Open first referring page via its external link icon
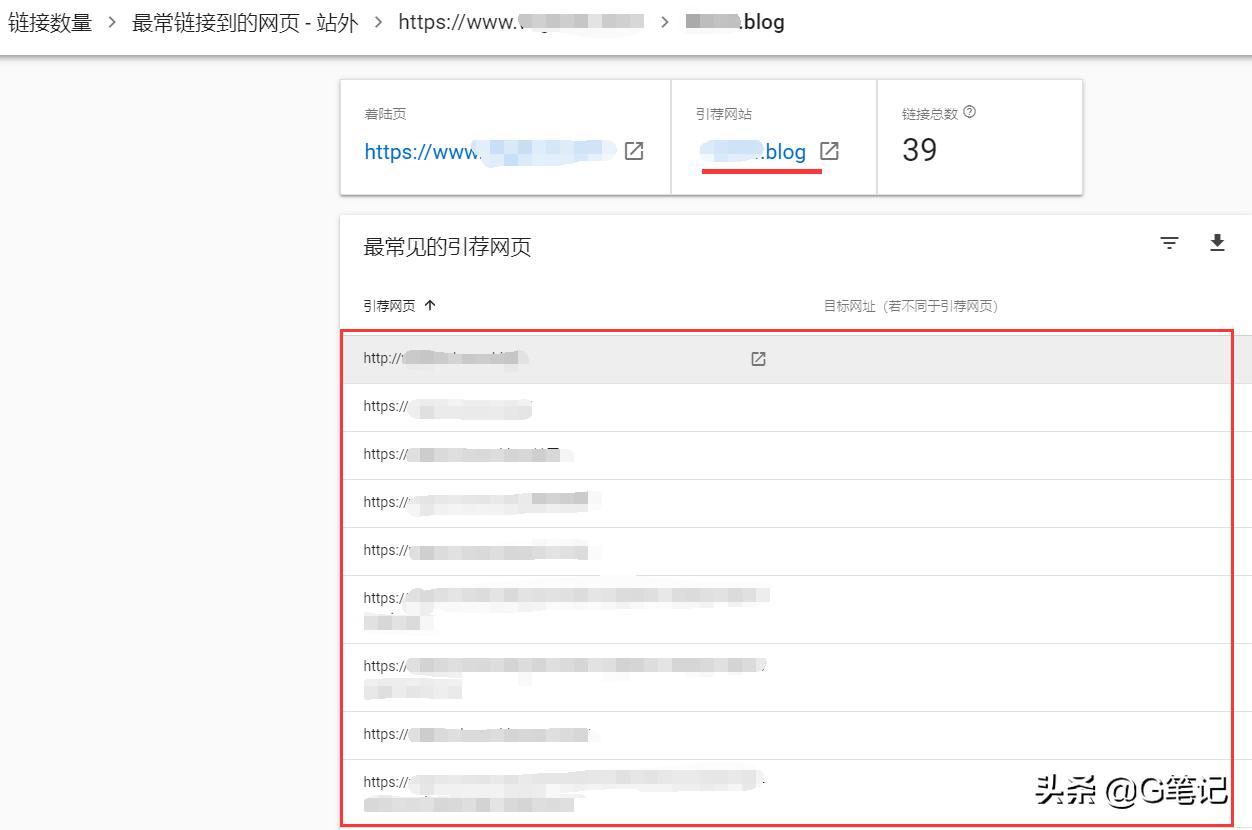This screenshot has height=830, width=1252. pos(758,358)
